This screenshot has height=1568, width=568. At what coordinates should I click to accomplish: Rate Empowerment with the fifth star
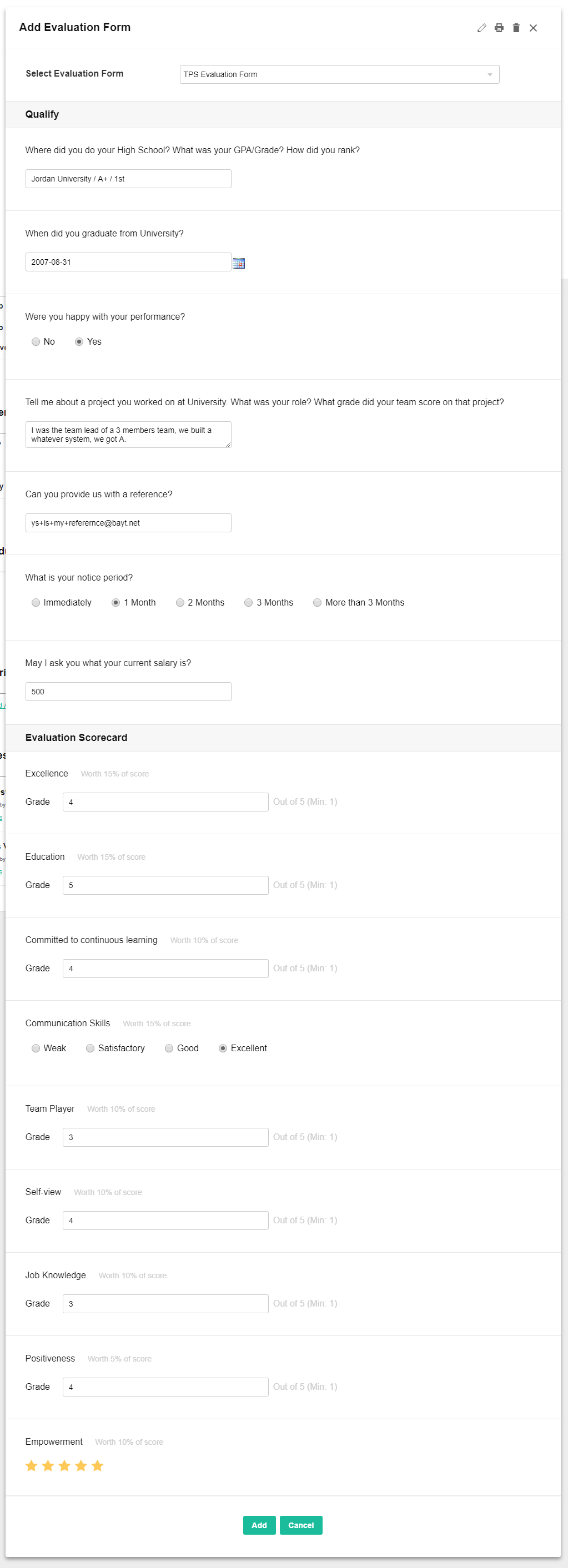(97, 1466)
